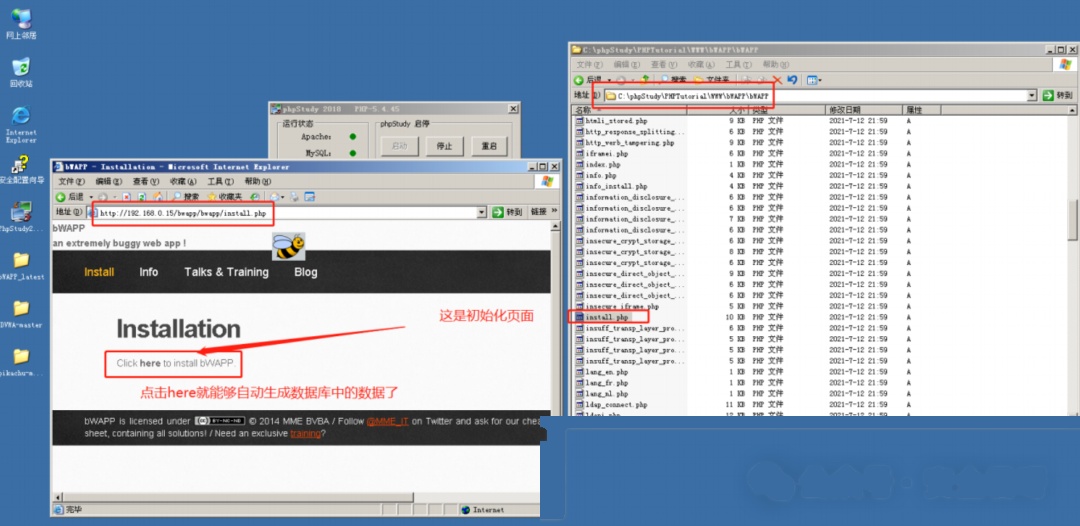Screen dimensions: 1080x526
Task: Click red Delete X in Explorer toolbar
Action: pyautogui.click(x=777, y=80)
